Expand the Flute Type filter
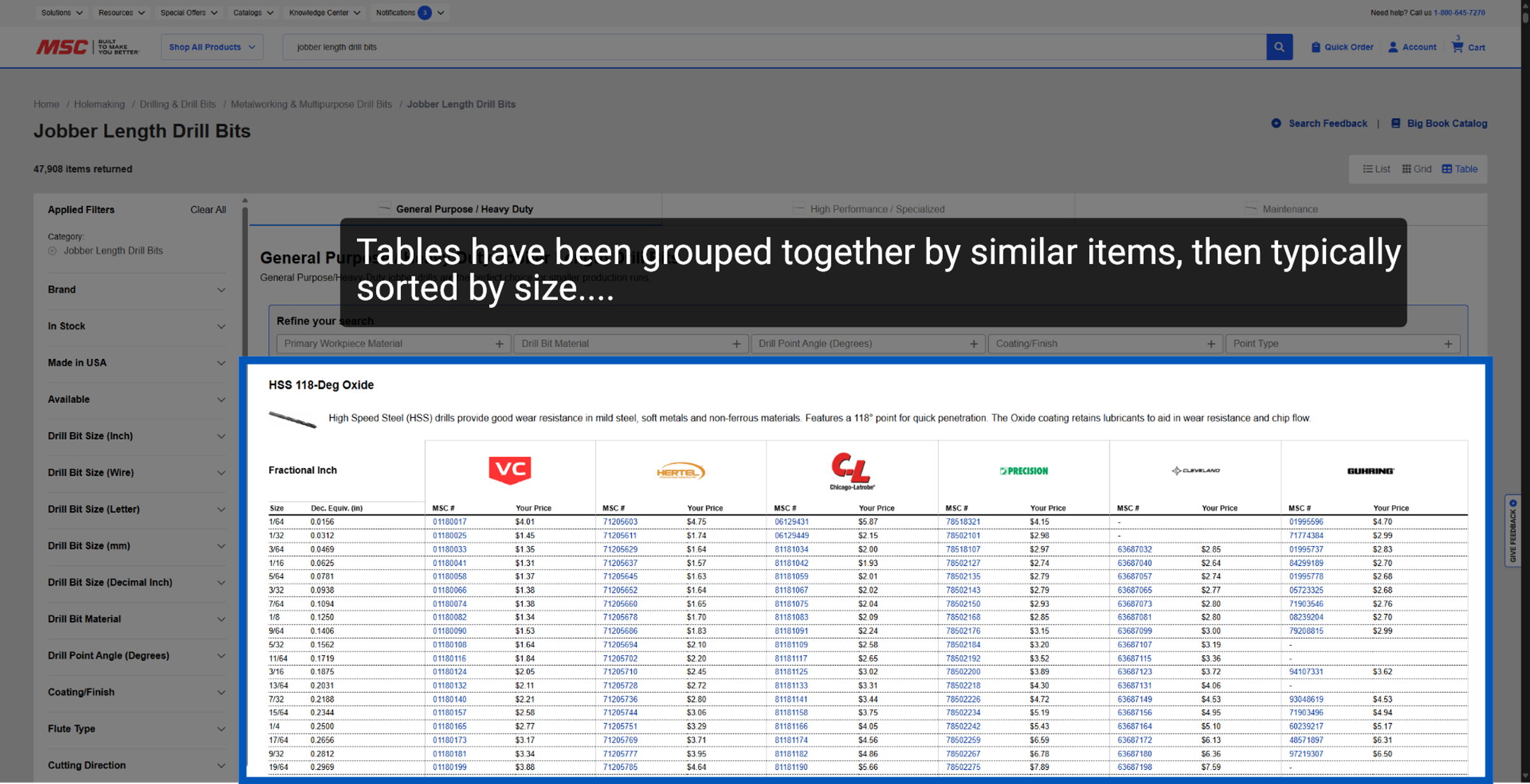This screenshot has height=784, width=1530. (x=136, y=729)
